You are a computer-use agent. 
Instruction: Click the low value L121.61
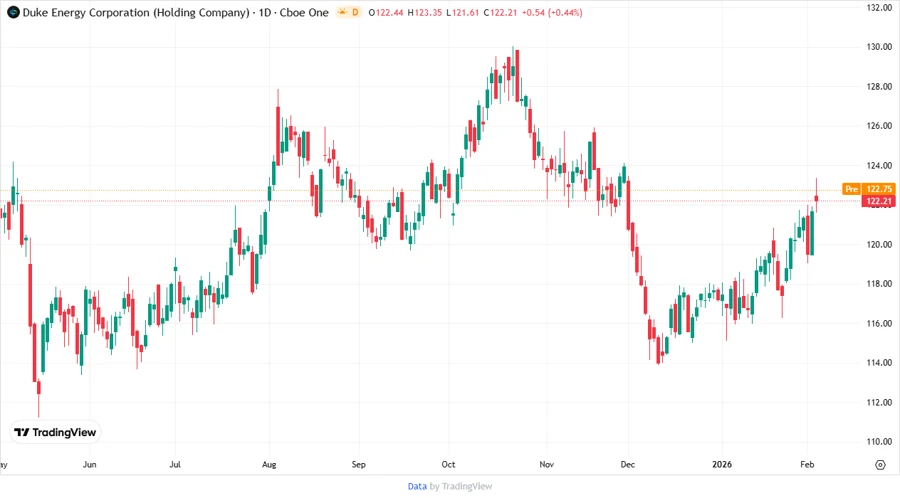point(463,12)
